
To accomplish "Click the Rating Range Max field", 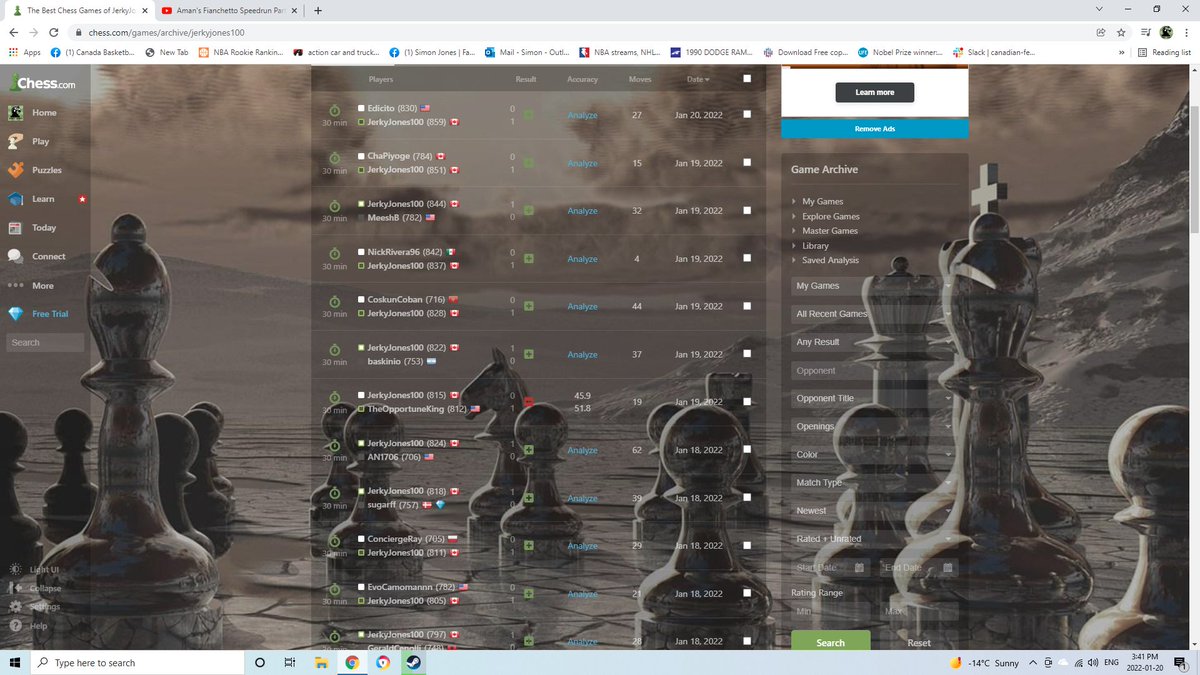I will click(919, 611).
